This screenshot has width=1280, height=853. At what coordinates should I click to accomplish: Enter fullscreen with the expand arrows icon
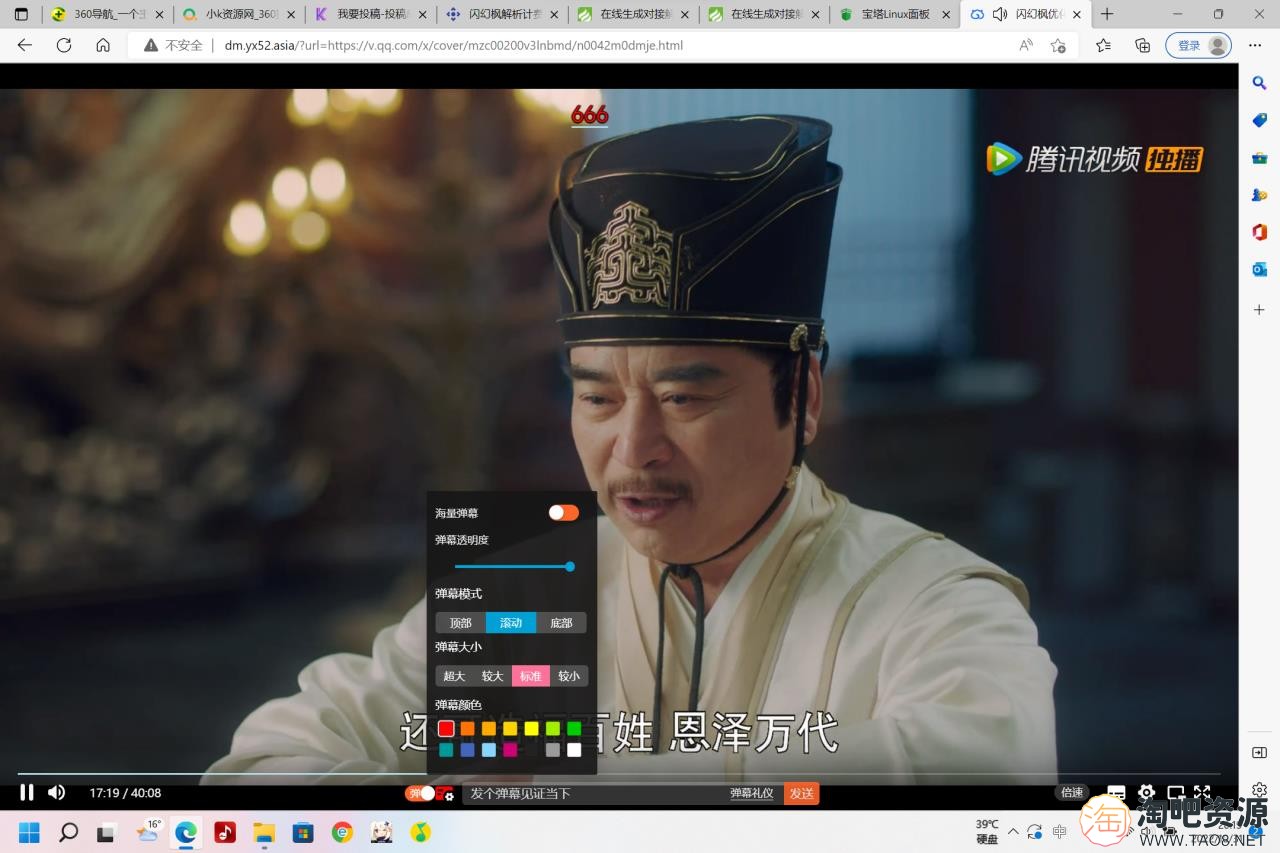tap(1202, 792)
